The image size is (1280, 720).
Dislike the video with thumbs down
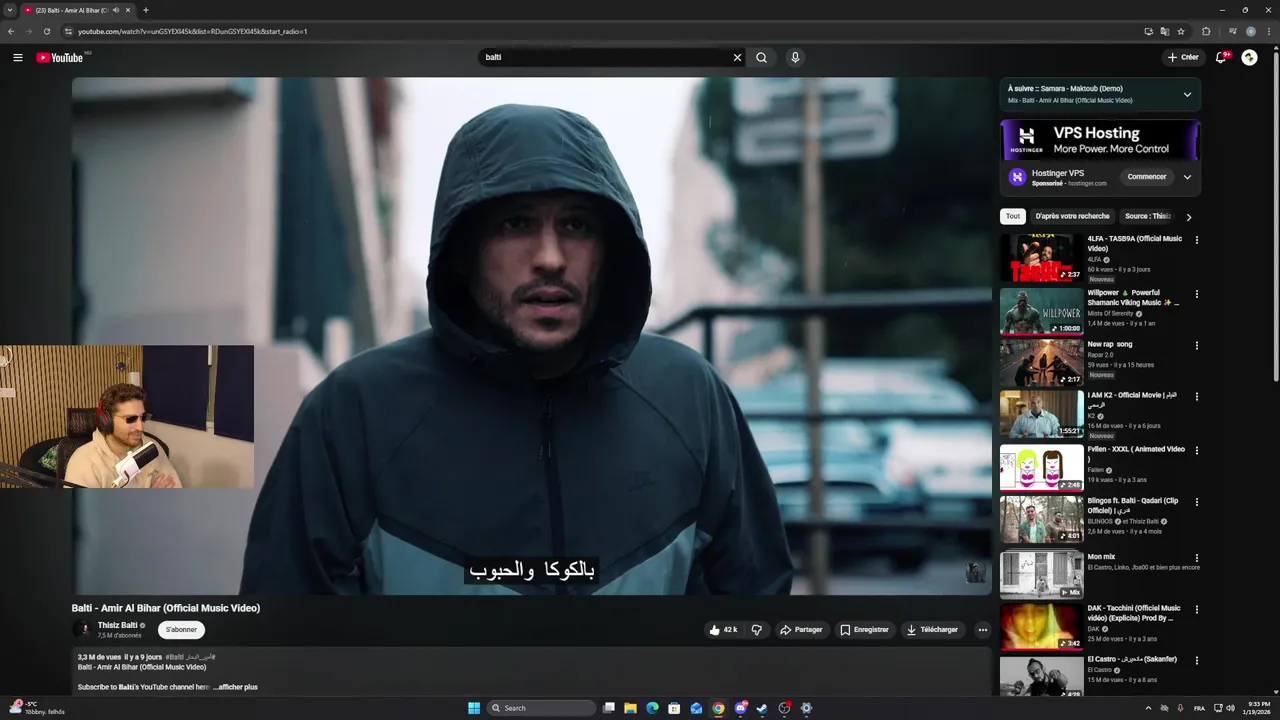click(x=757, y=630)
